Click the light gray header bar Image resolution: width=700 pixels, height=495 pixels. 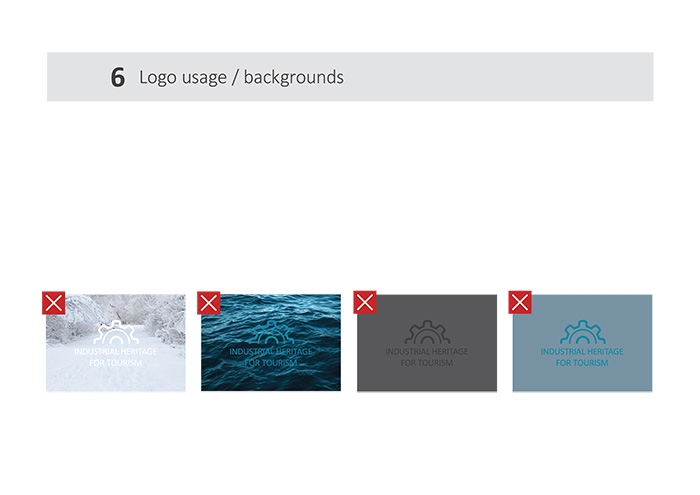500,77
